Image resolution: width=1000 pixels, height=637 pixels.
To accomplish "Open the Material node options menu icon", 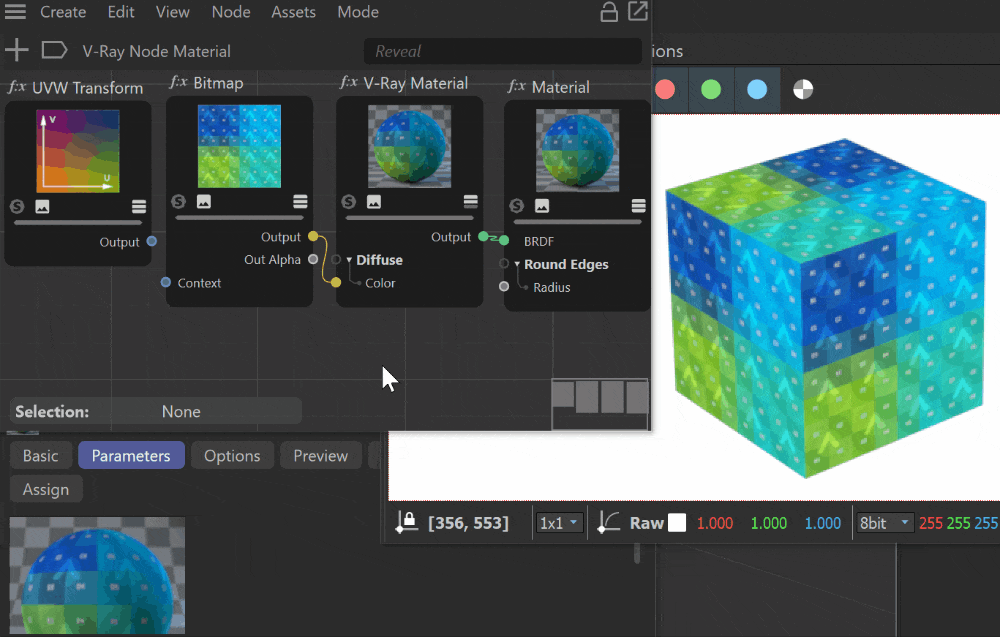I will pyautogui.click(x=638, y=205).
